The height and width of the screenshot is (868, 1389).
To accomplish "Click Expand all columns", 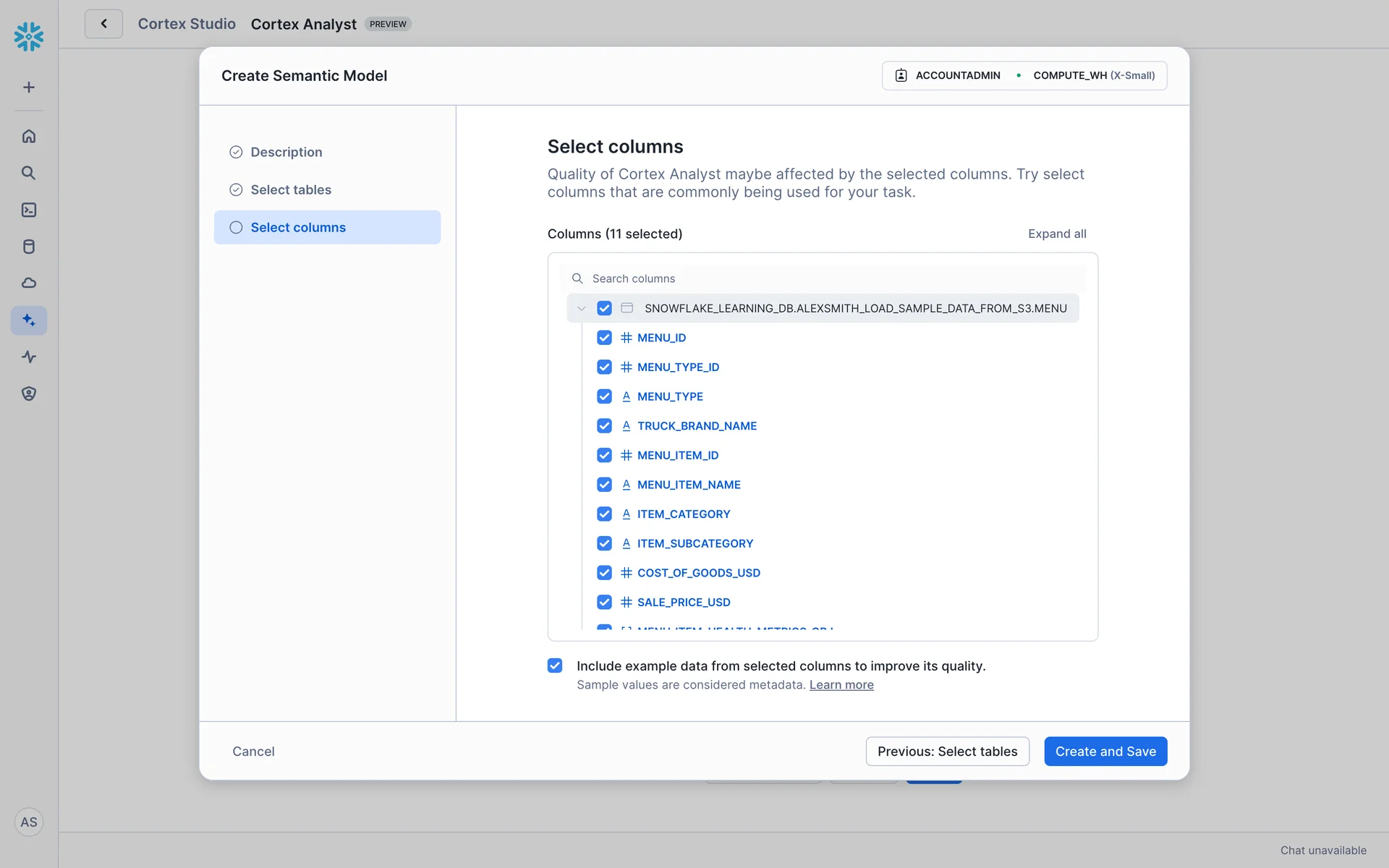I will [x=1056, y=234].
